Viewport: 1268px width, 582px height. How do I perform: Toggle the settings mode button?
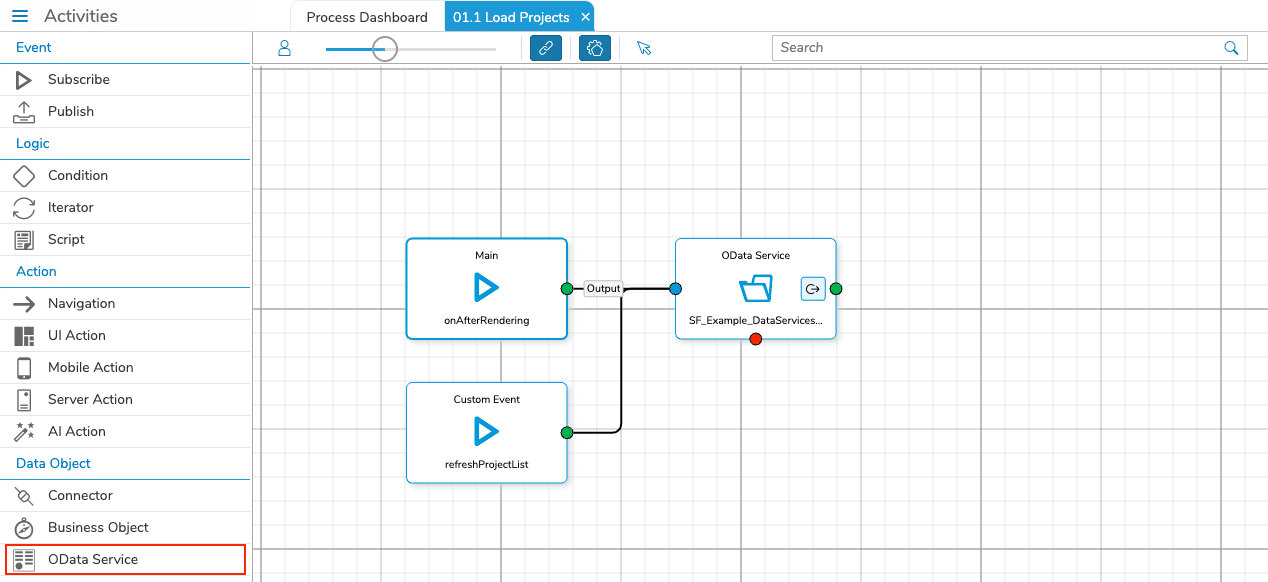pyautogui.click(x=594, y=48)
